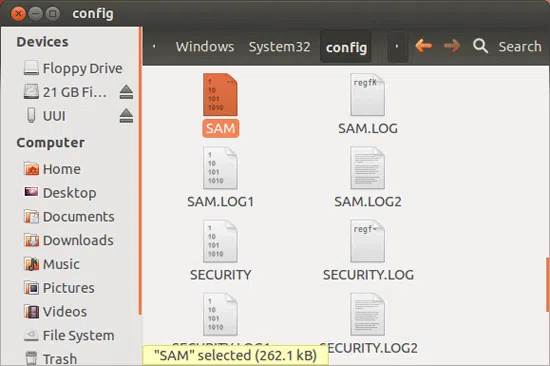The width and height of the screenshot is (550, 366).
Task: Open the UUI device entry
Action: click(54, 116)
